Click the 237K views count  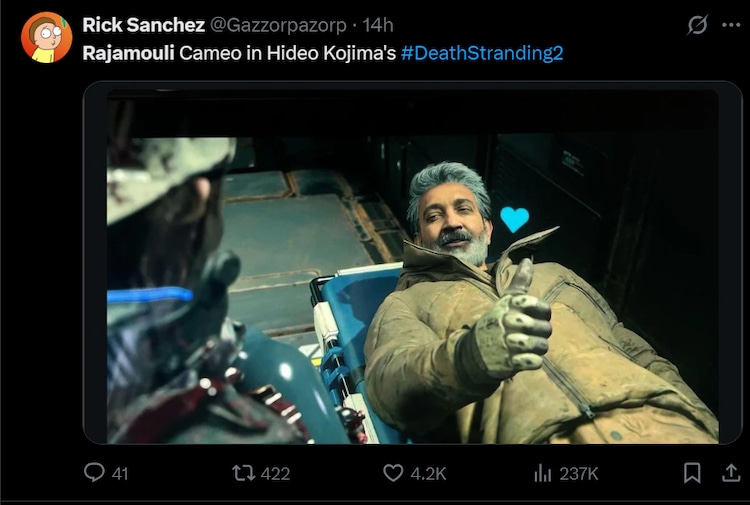click(x=580, y=473)
